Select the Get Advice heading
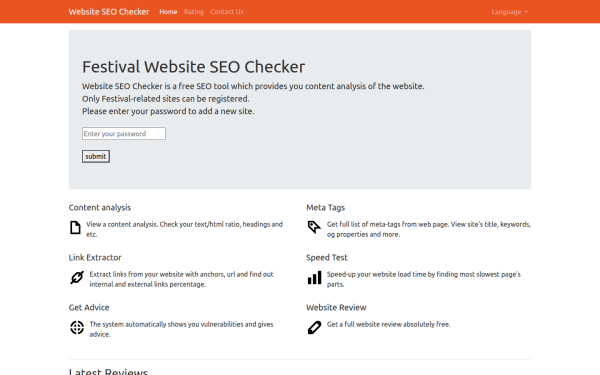Screen dimensions: 600x375 (x=89, y=307)
